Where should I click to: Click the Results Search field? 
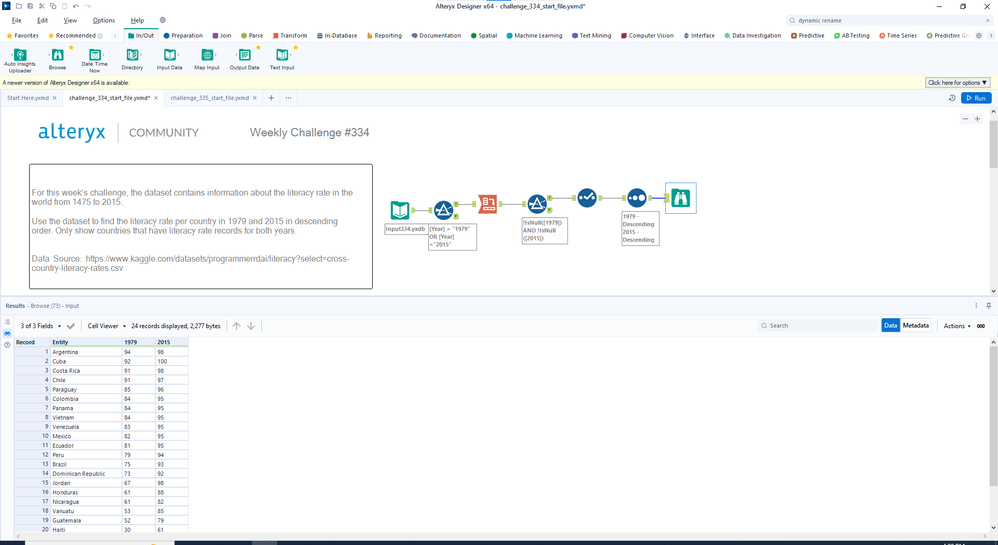(817, 325)
